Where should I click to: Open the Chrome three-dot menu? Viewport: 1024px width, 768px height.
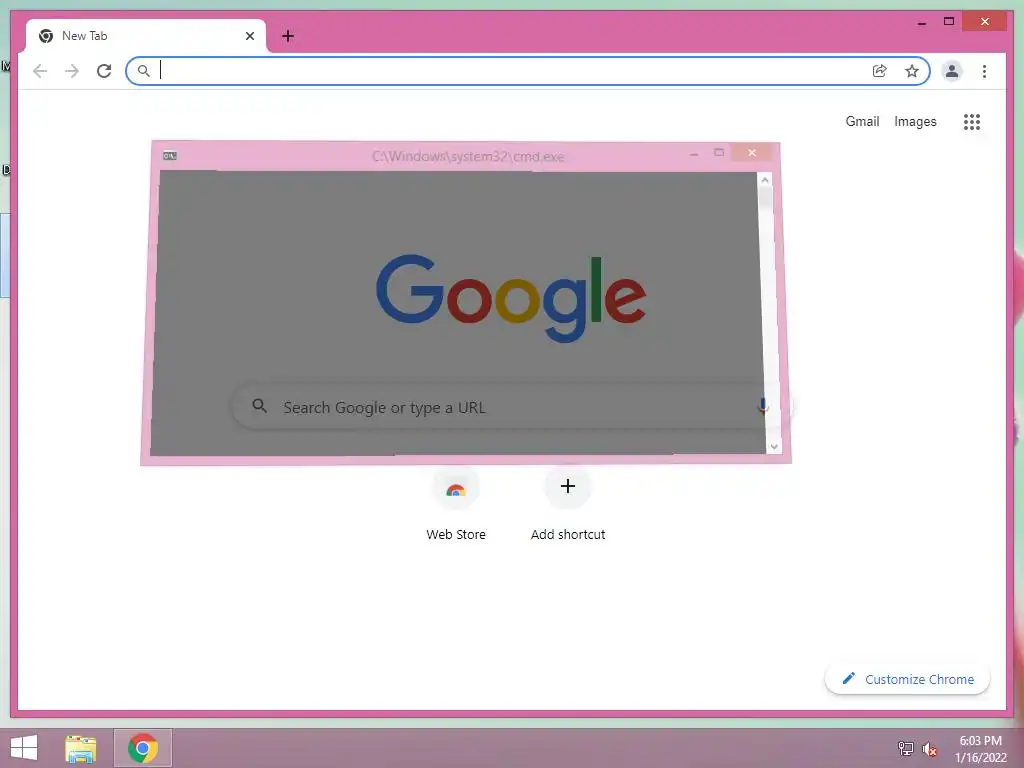point(984,71)
